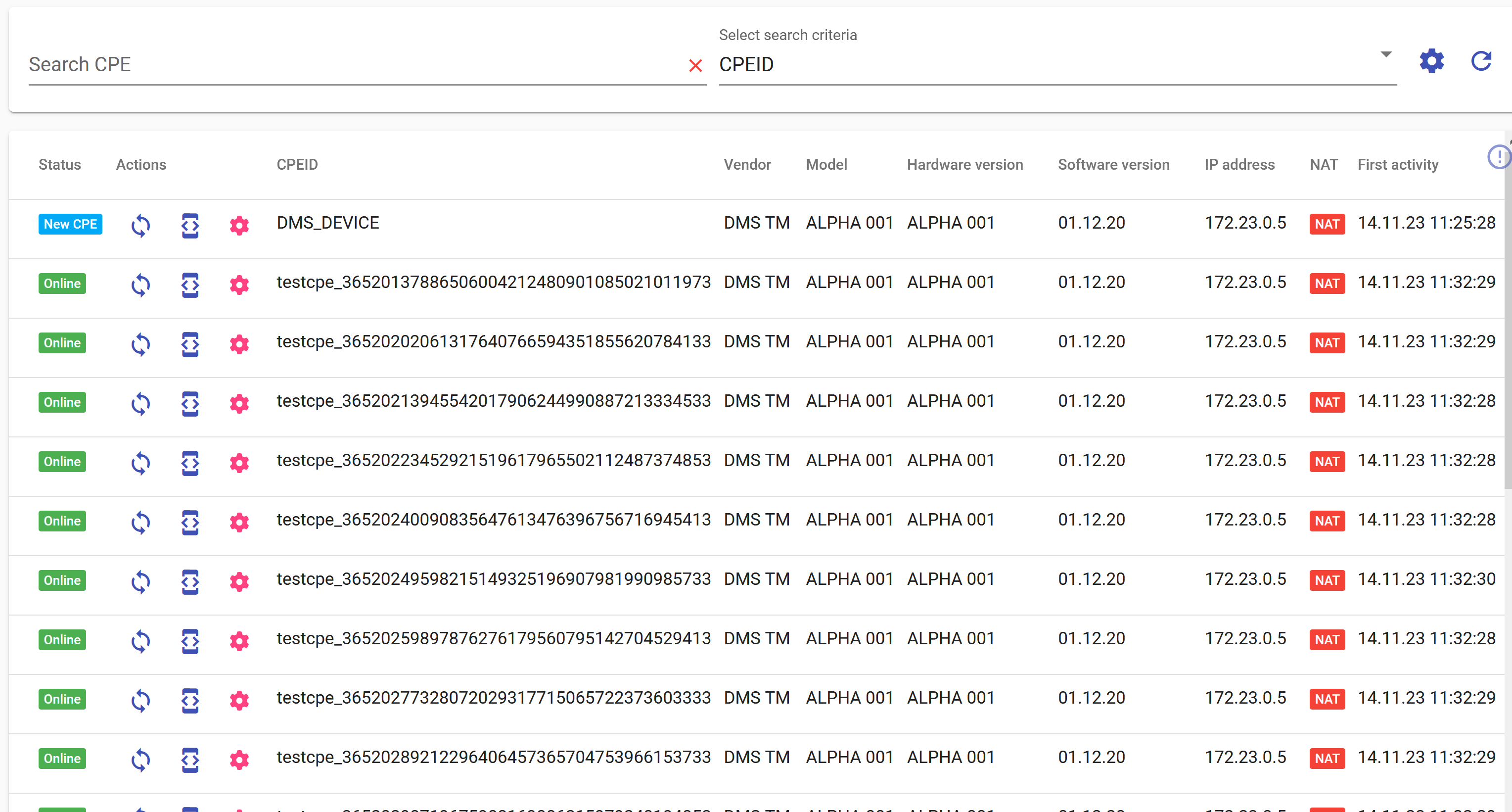Click the info alert icon beside First activity

(x=1499, y=157)
